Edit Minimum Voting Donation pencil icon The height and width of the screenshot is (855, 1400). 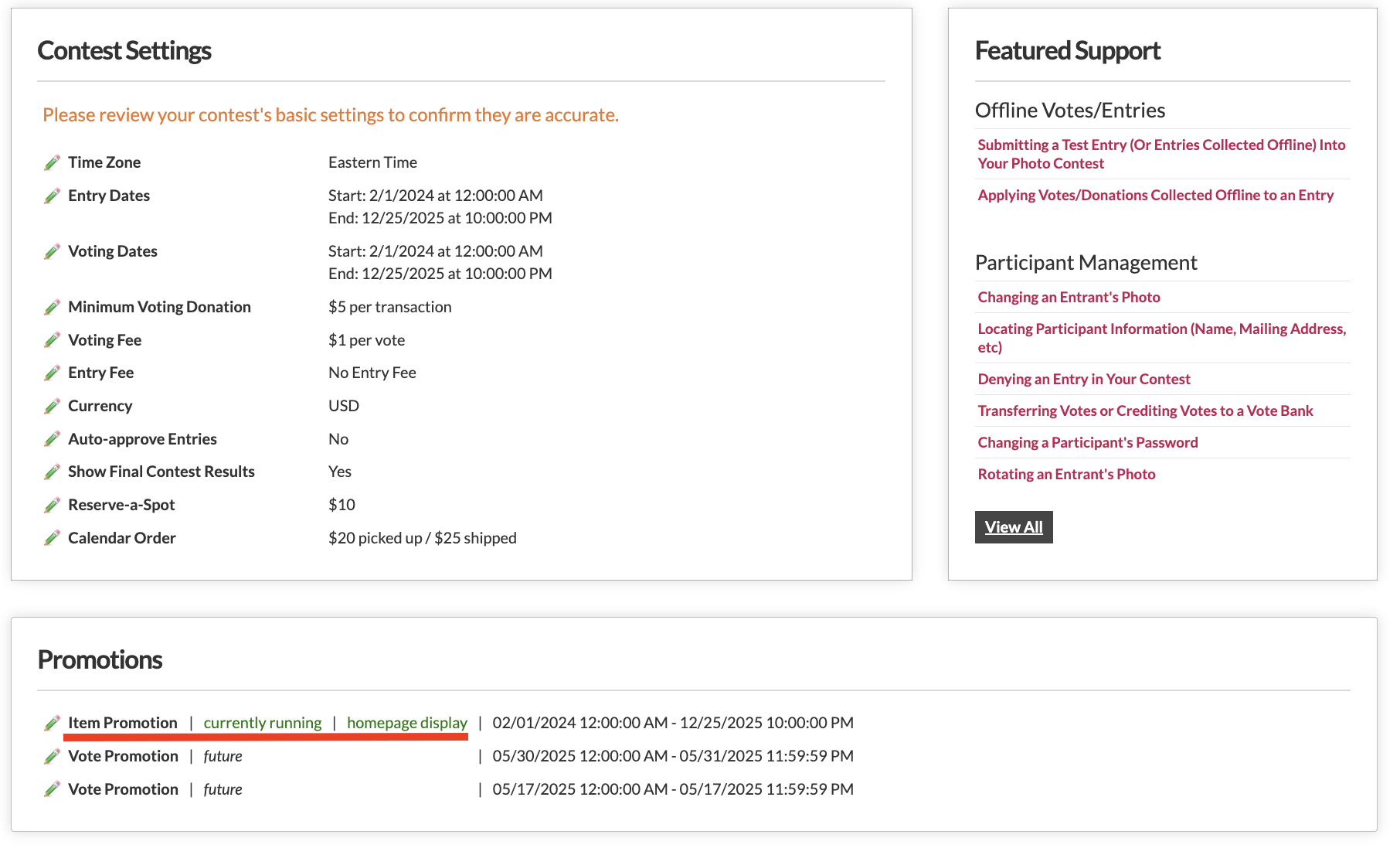point(52,307)
